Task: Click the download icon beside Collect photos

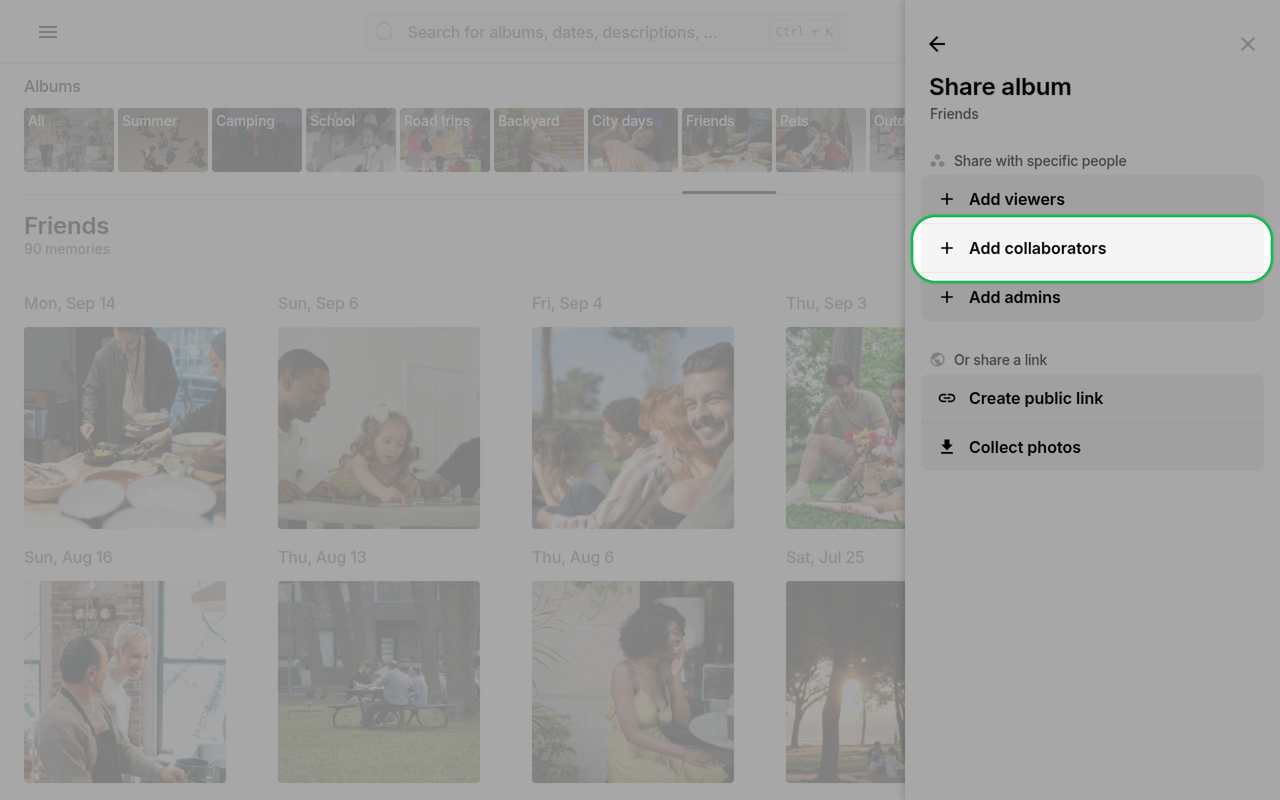Action: [947, 447]
